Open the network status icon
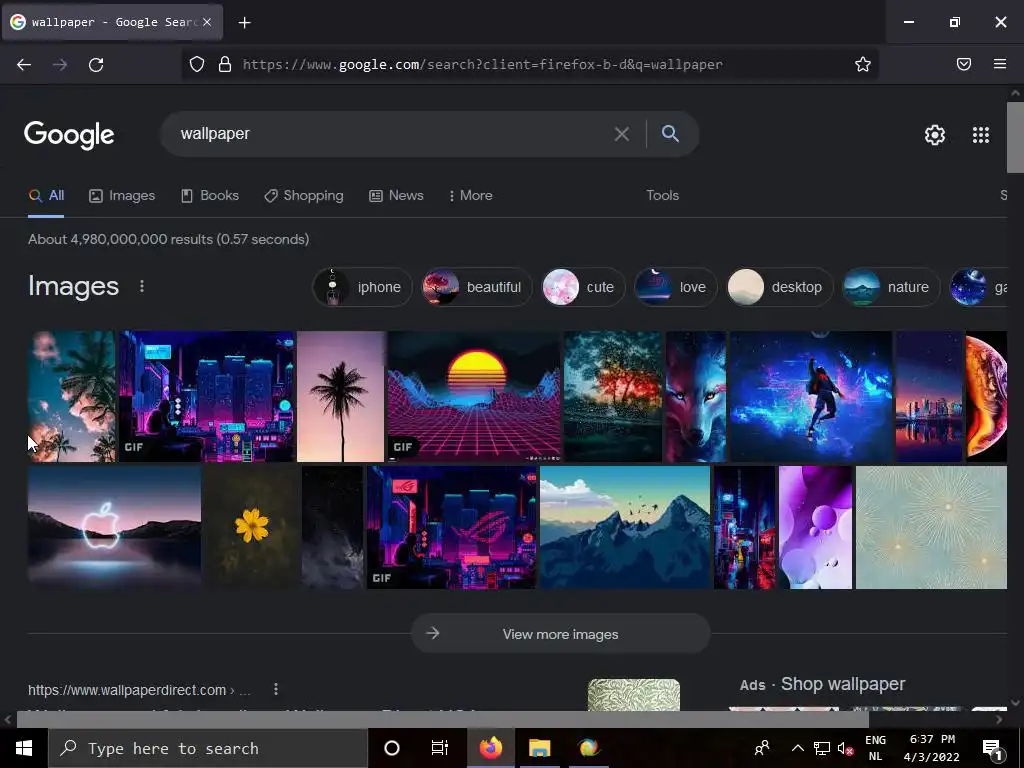This screenshot has width=1024, height=768. (822, 749)
